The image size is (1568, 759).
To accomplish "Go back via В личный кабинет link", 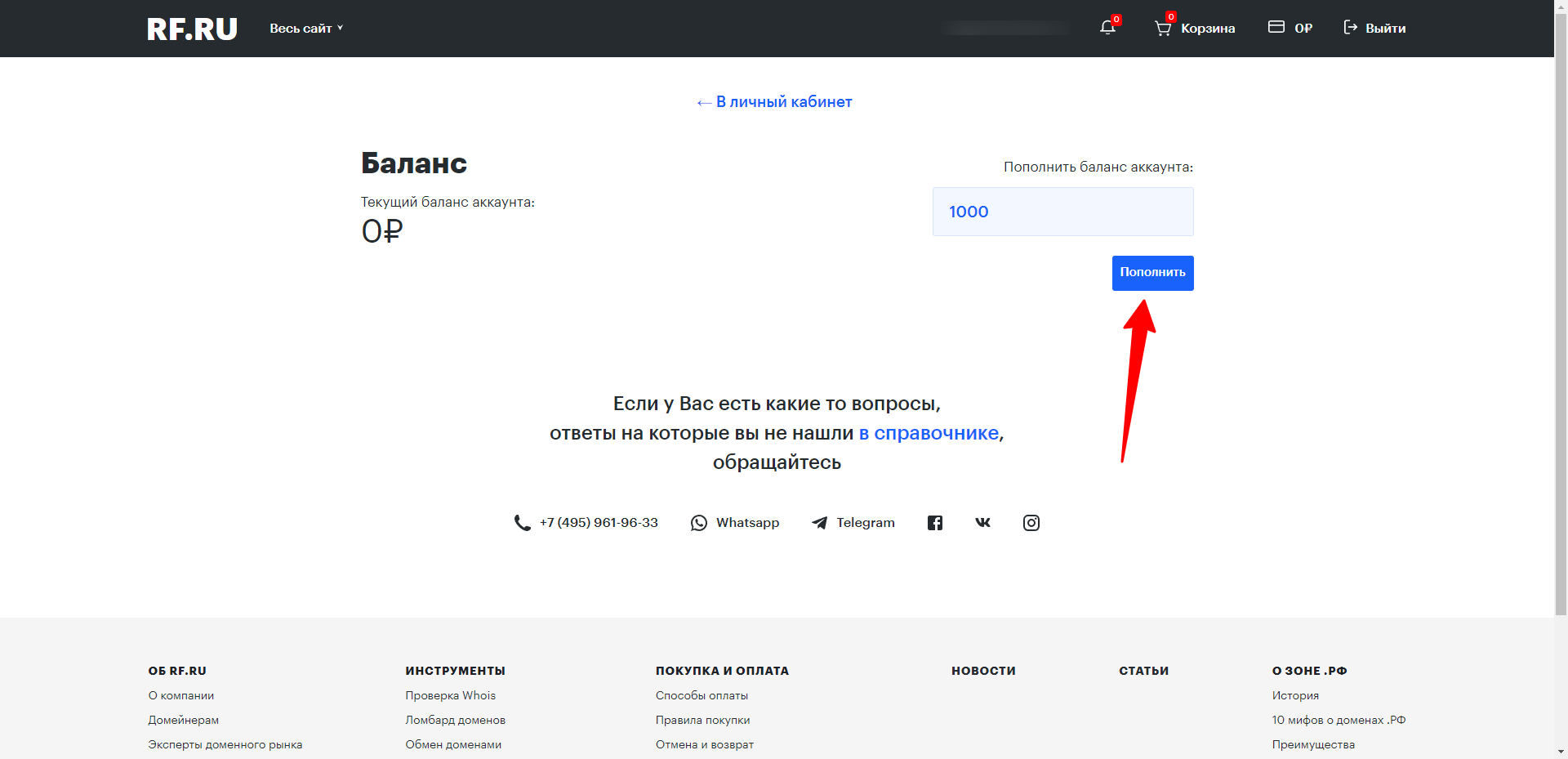I will pos(774,102).
